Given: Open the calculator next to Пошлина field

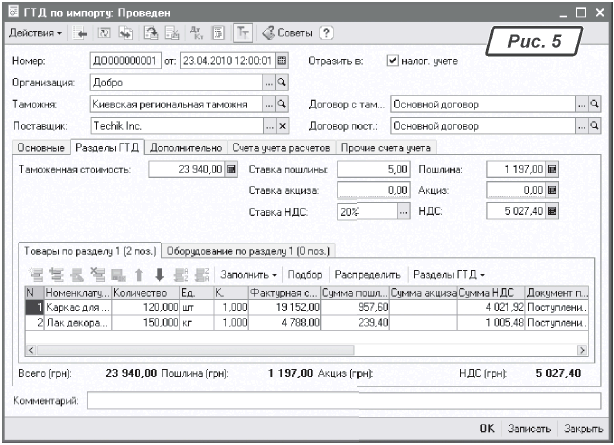Looking at the screenshot, I should click(x=551, y=170).
